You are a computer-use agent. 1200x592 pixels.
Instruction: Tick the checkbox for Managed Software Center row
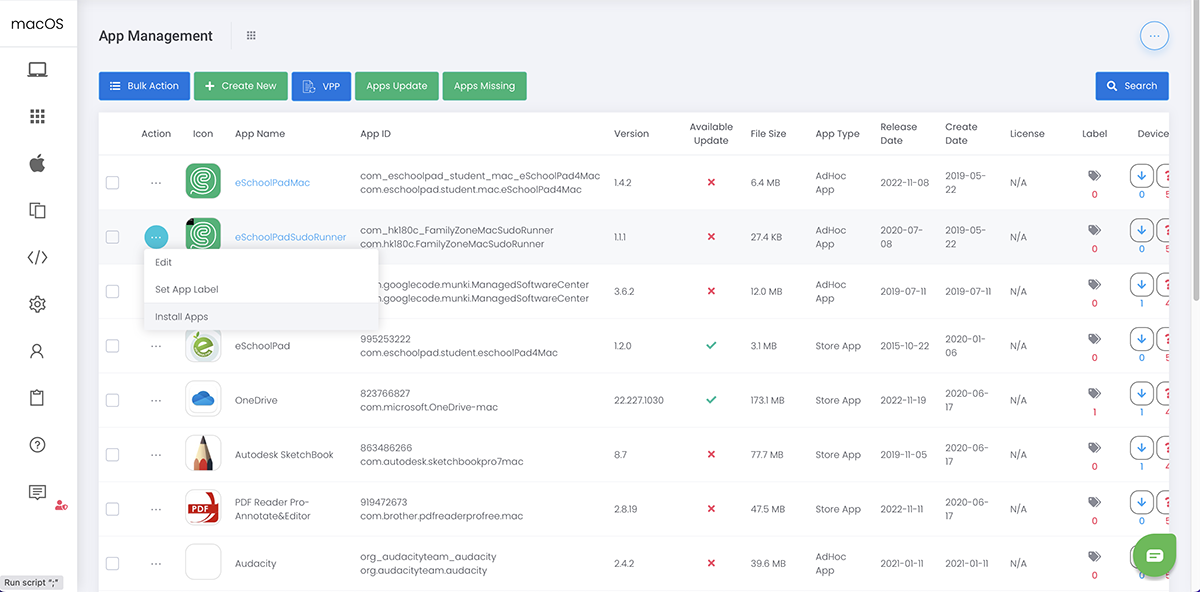(112, 291)
